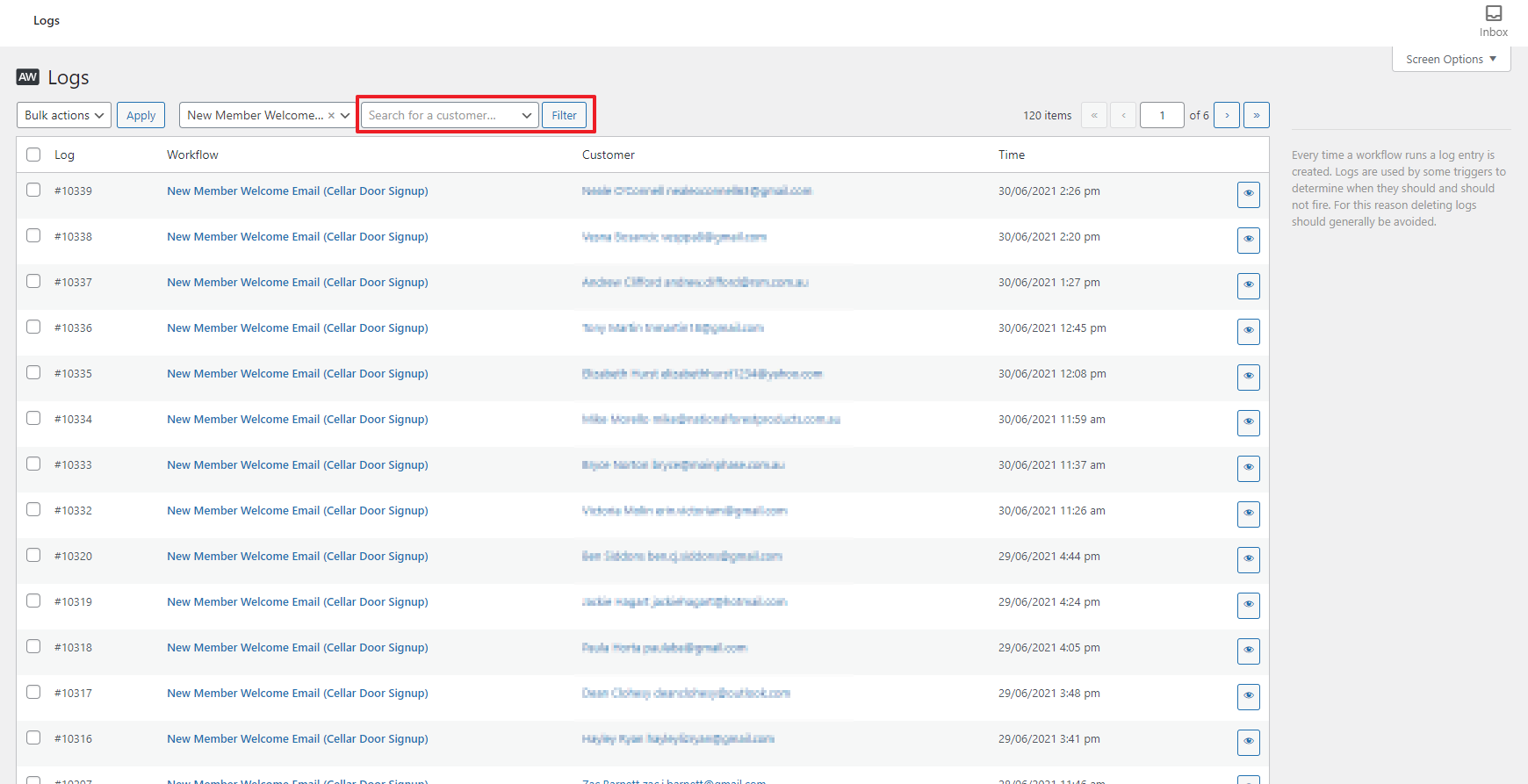View log #10333 details eye icon
Image resolution: width=1528 pixels, height=784 pixels.
[x=1248, y=468]
